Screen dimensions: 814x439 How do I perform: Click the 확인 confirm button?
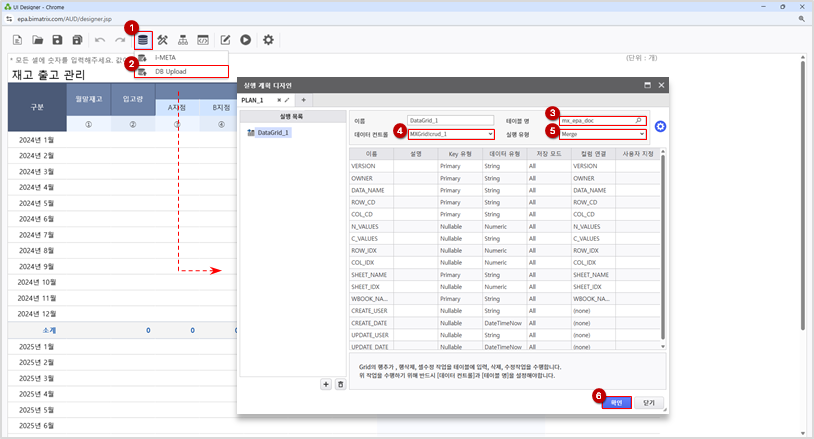tap(617, 402)
